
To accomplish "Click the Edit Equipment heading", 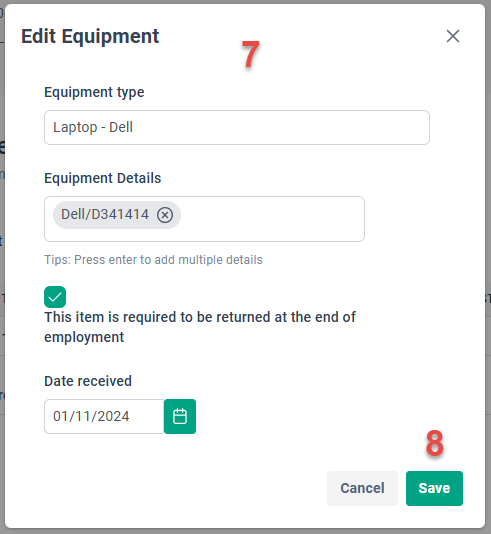I will coord(90,36).
